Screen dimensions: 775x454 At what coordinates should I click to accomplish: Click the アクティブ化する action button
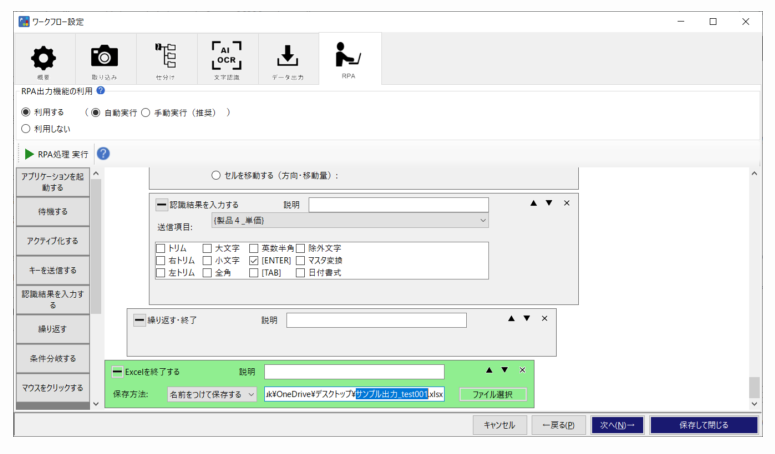[53, 241]
